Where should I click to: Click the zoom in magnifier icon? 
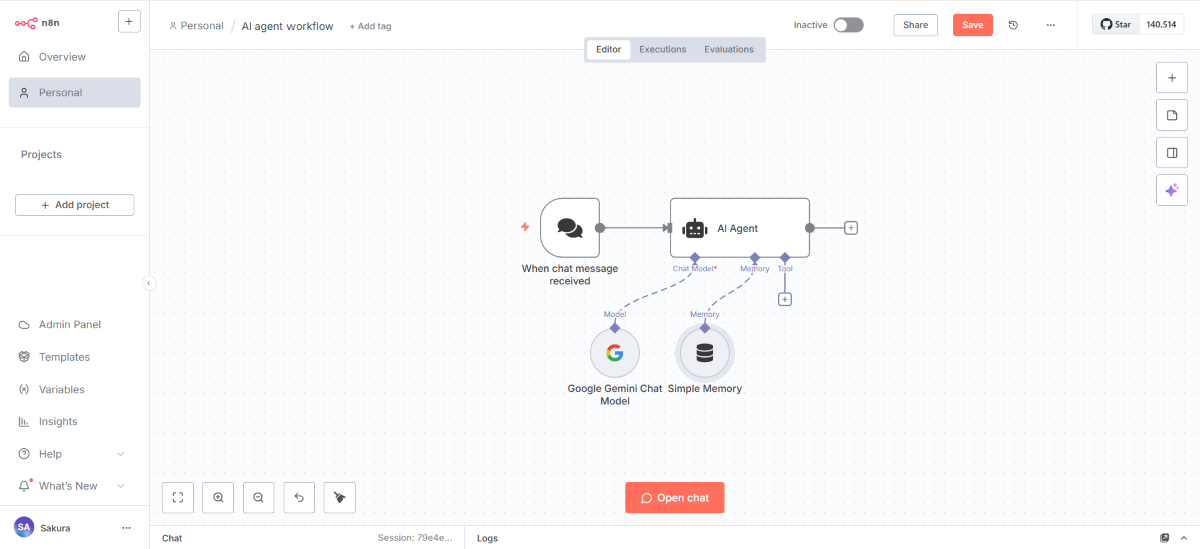218,497
